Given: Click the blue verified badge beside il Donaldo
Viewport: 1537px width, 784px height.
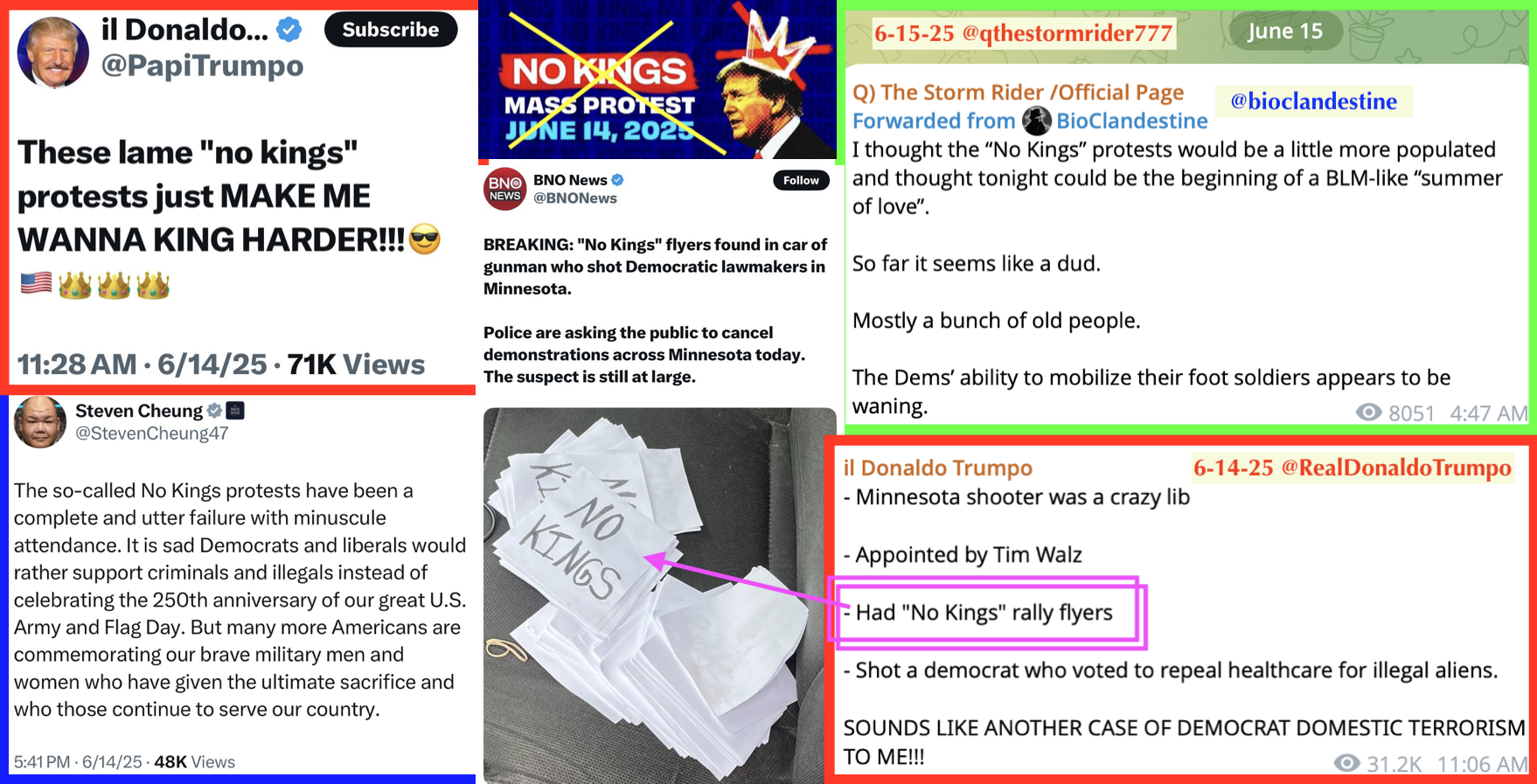Looking at the screenshot, I should pyautogui.click(x=289, y=31).
